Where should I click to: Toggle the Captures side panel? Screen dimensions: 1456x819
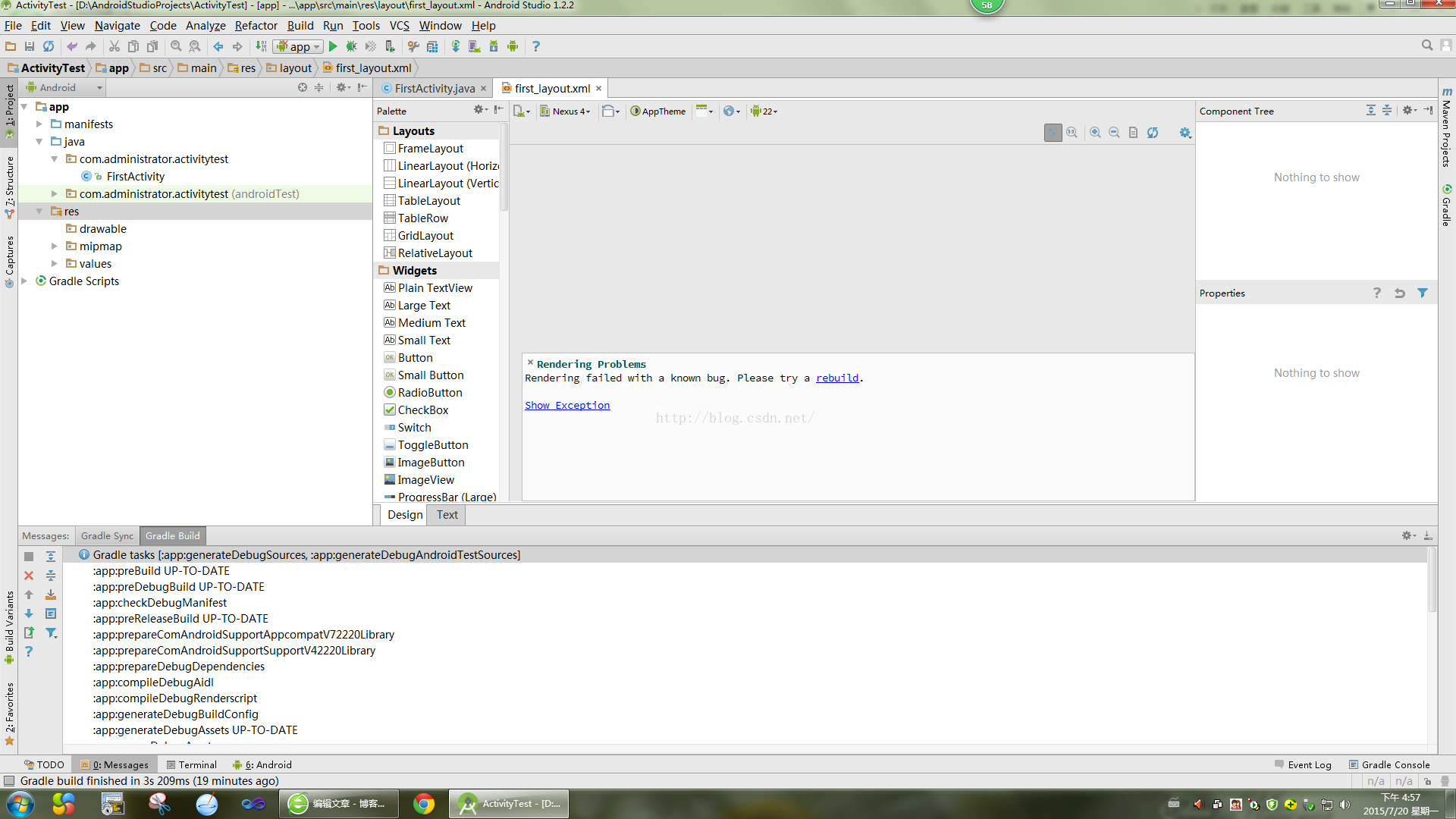pyautogui.click(x=9, y=261)
